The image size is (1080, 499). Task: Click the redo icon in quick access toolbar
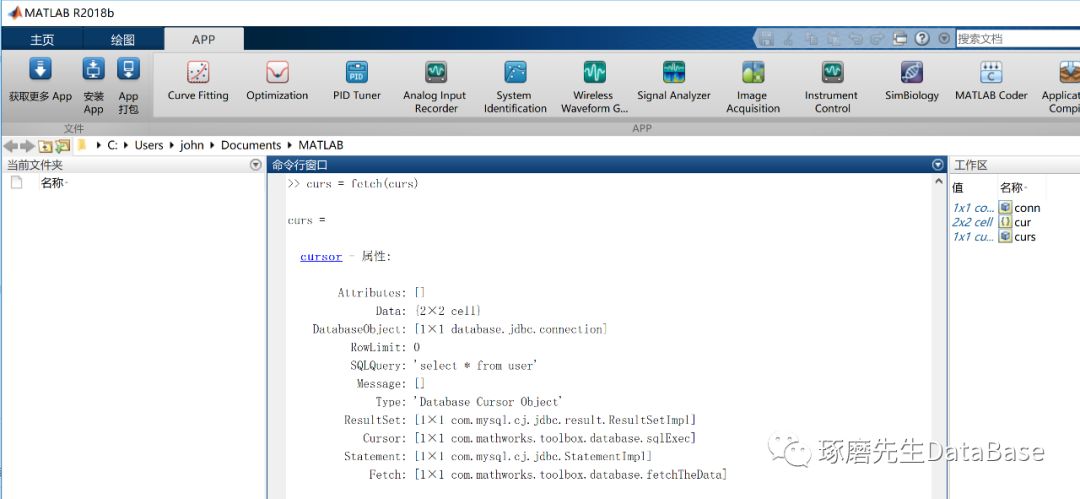pyautogui.click(x=878, y=39)
